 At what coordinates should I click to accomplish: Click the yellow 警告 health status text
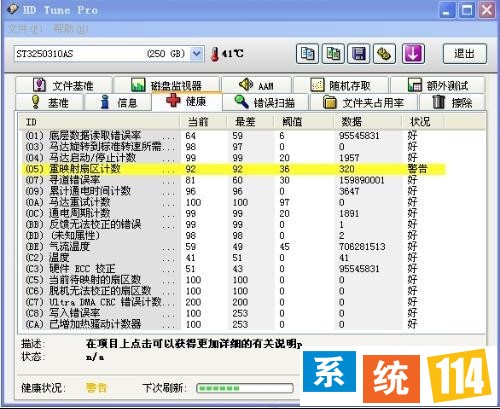coord(96,388)
